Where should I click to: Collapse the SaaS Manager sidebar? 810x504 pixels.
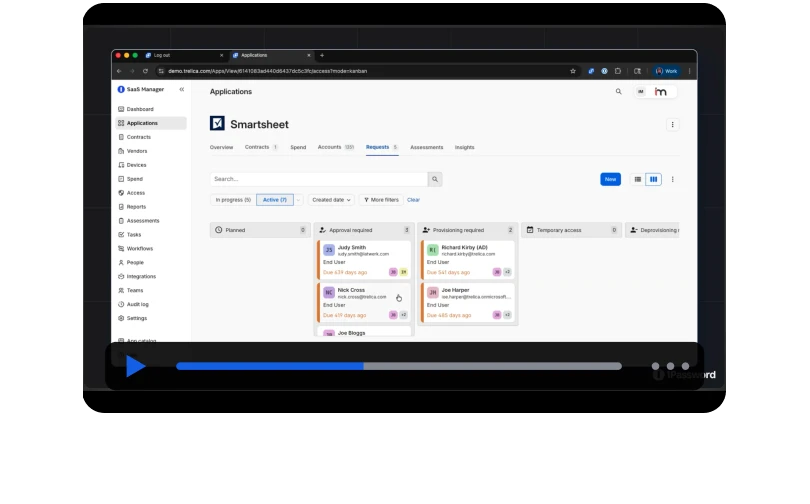(x=182, y=89)
